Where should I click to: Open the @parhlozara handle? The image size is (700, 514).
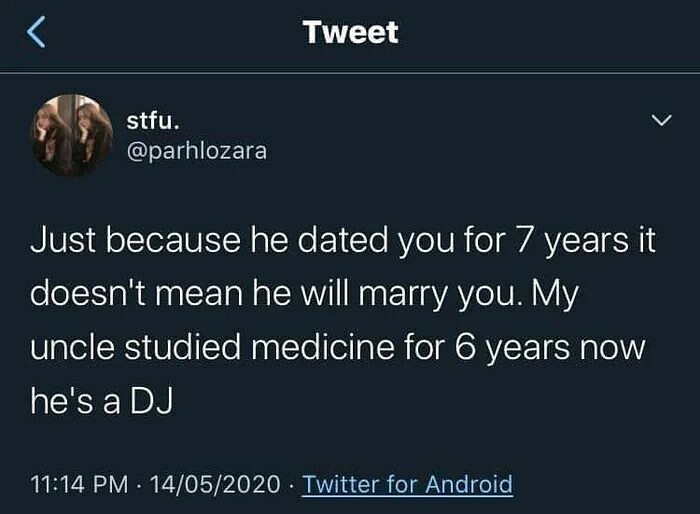197,152
